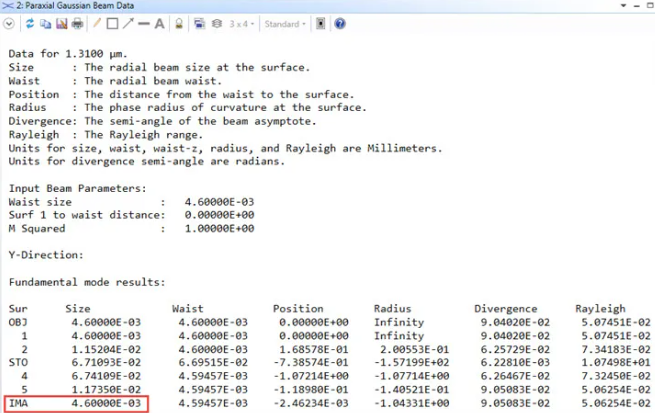
Task: Expand the settings chevron in toolbar
Action: tap(9, 24)
